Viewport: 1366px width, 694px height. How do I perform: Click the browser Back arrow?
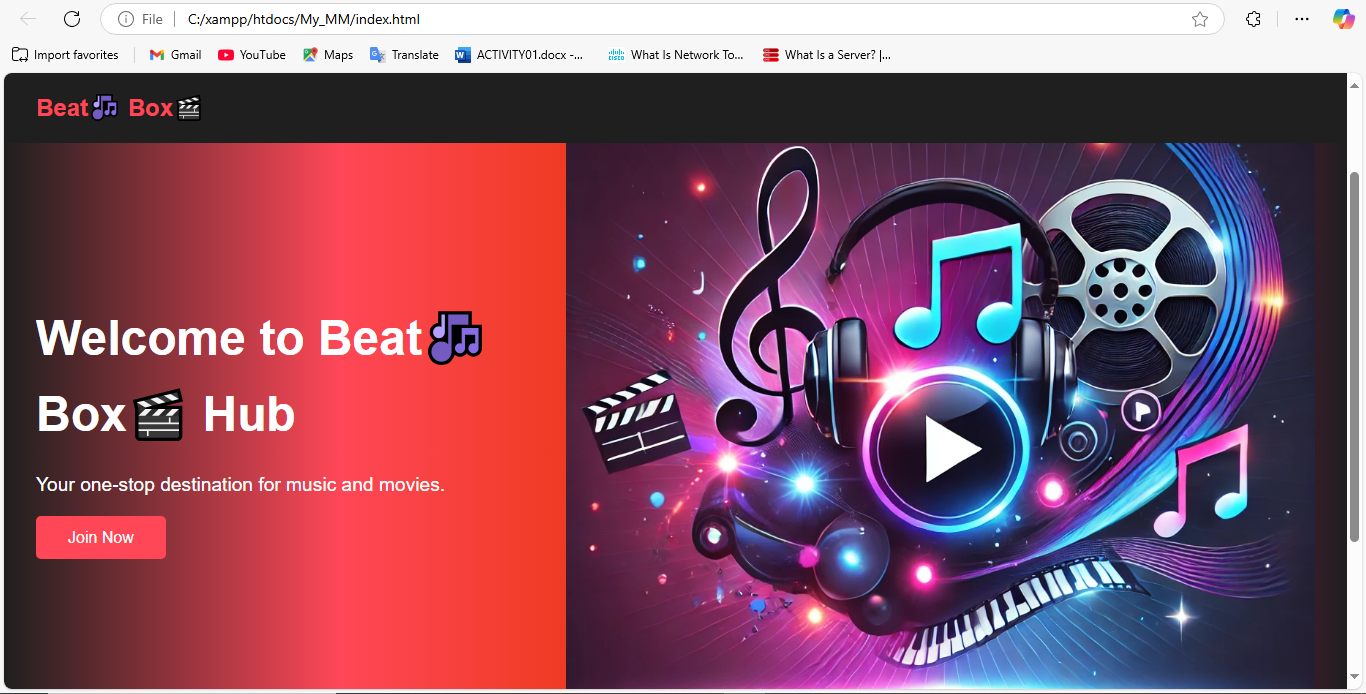(28, 19)
